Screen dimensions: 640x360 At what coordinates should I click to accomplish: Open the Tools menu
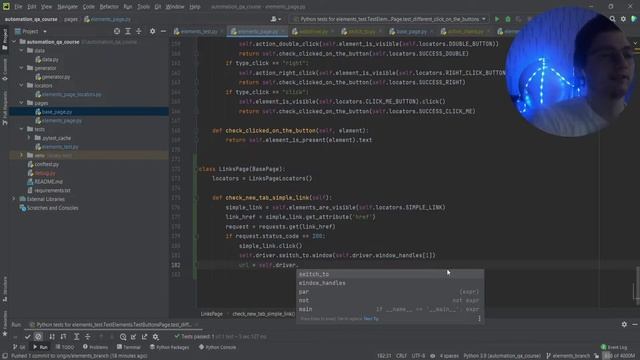coord(143,7)
